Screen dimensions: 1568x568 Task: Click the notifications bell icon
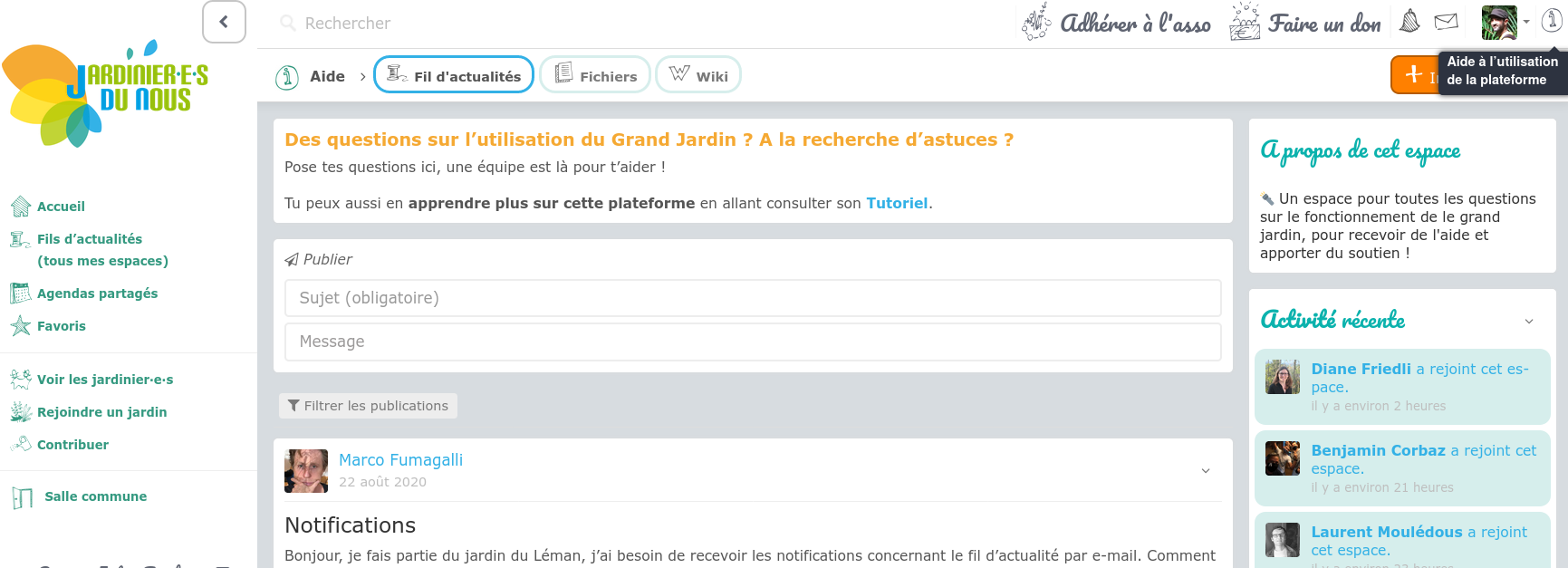1409,22
